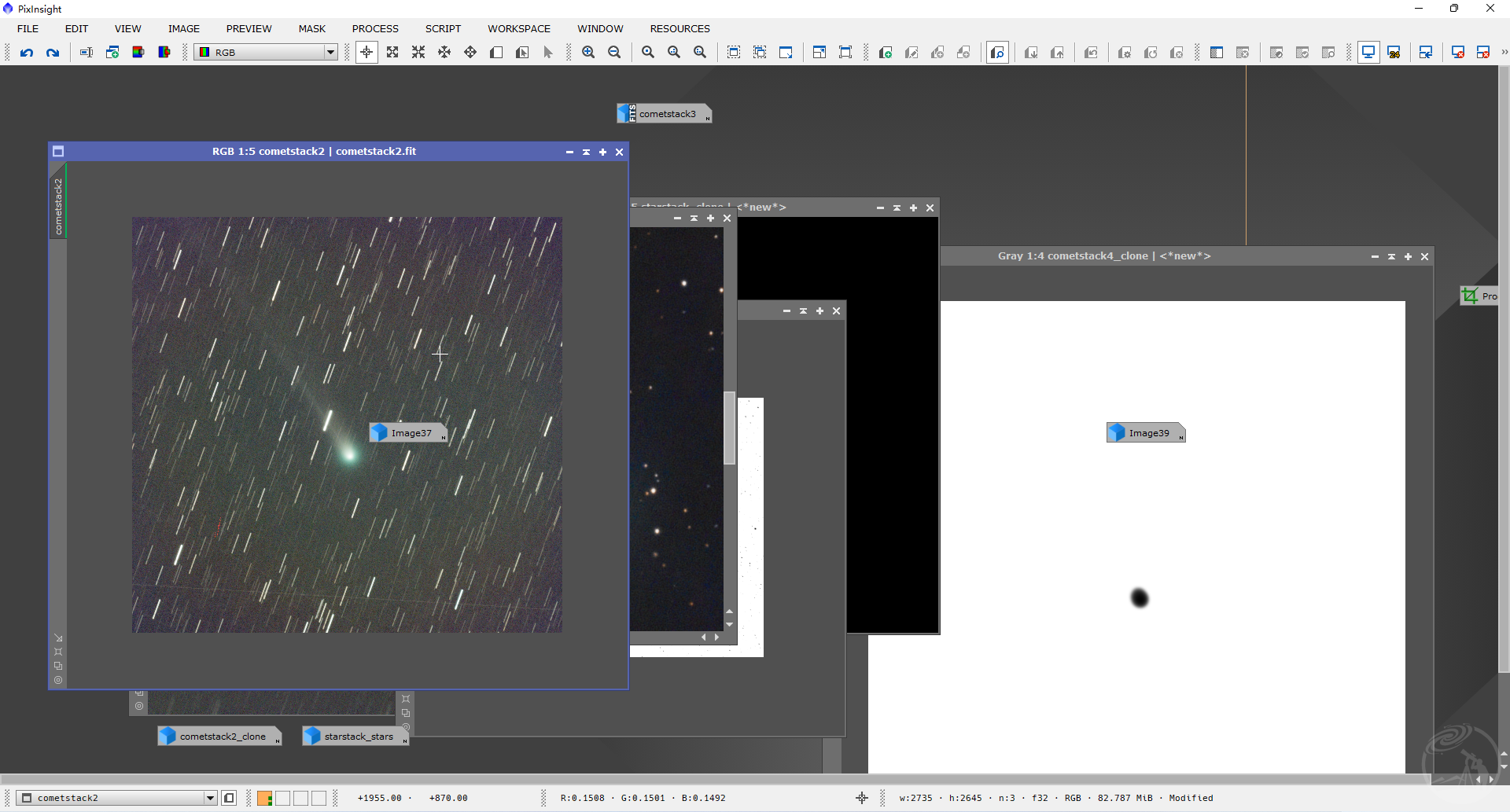Select the Readout crosshair mode tool

[x=366, y=53]
